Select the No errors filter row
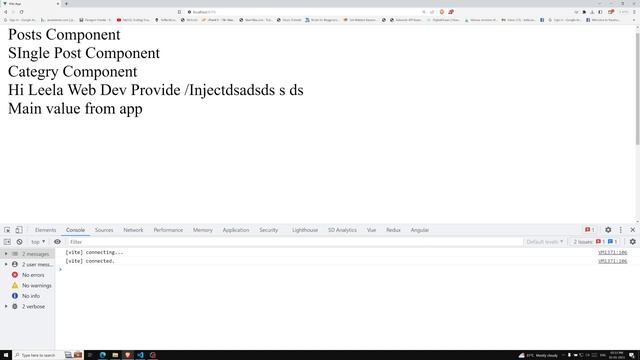The width and height of the screenshot is (640, 360). coord(28,275)
